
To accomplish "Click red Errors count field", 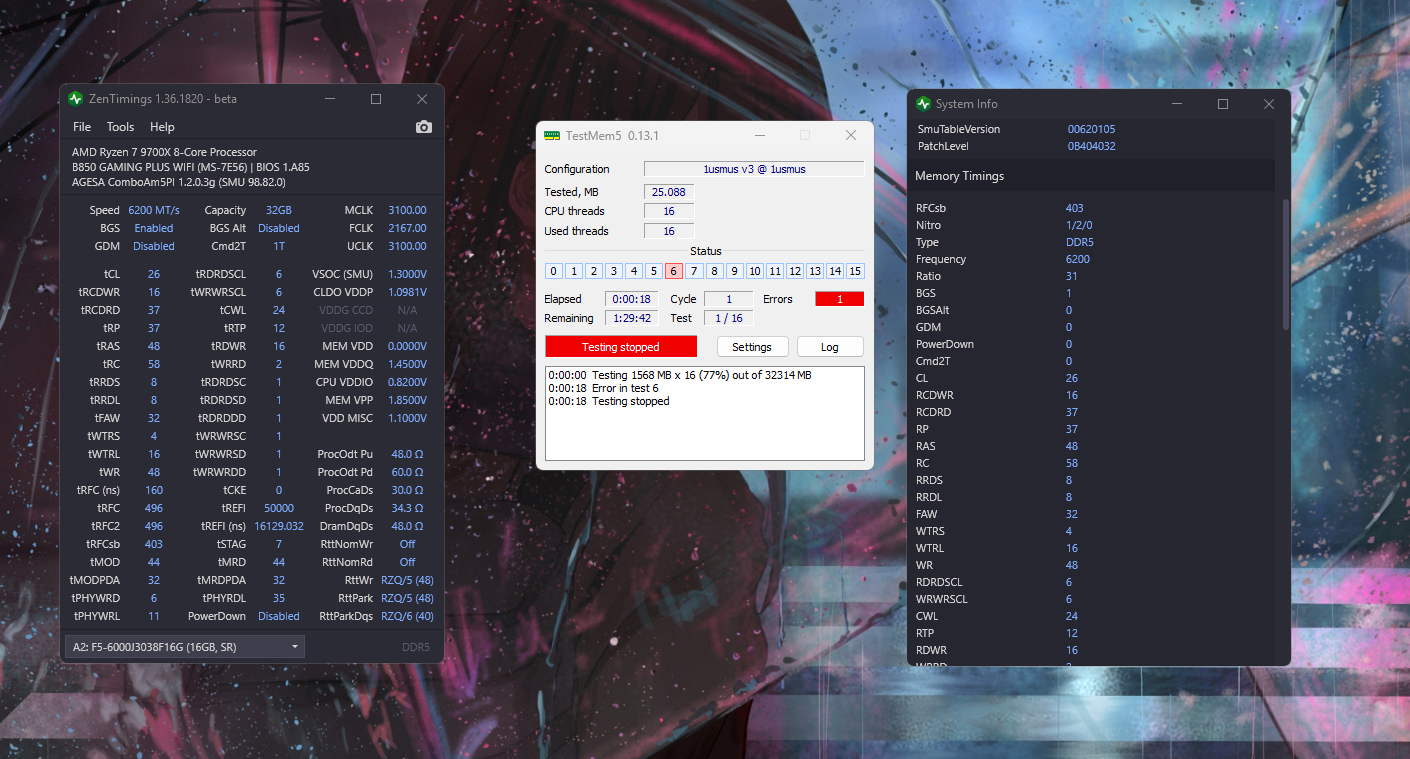I will click(840, 299).
